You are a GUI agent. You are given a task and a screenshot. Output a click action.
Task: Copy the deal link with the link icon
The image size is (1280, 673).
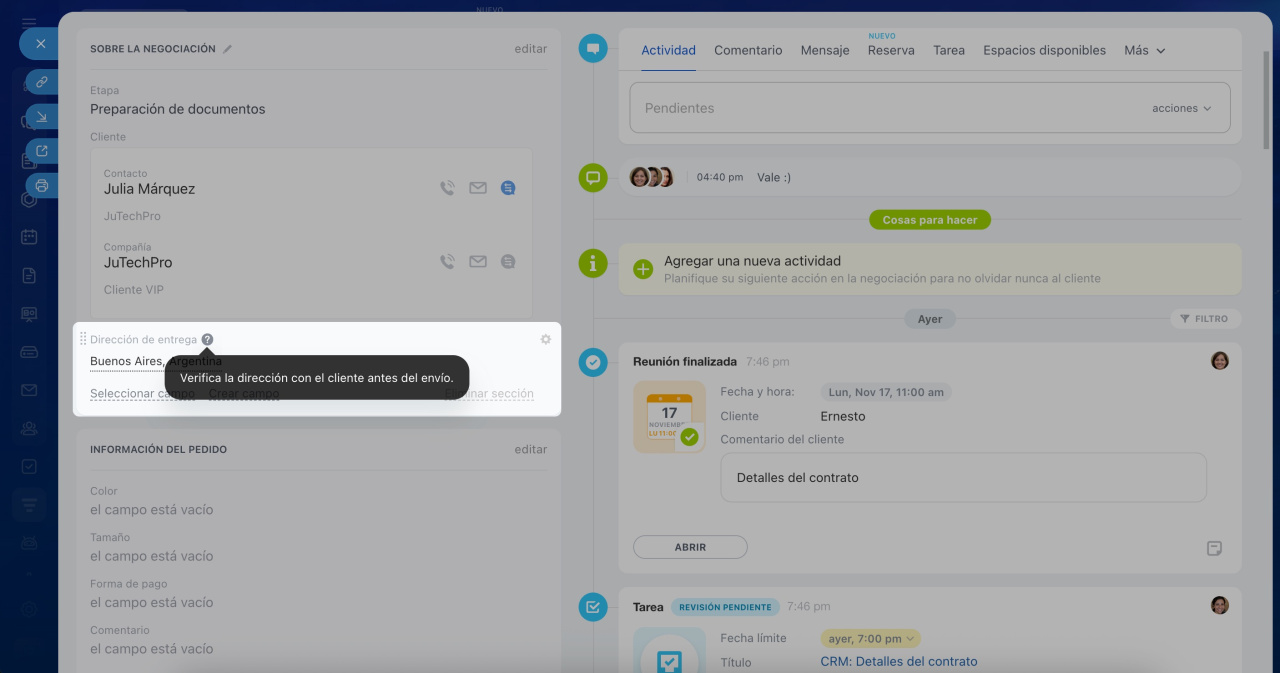pos(42,82)
